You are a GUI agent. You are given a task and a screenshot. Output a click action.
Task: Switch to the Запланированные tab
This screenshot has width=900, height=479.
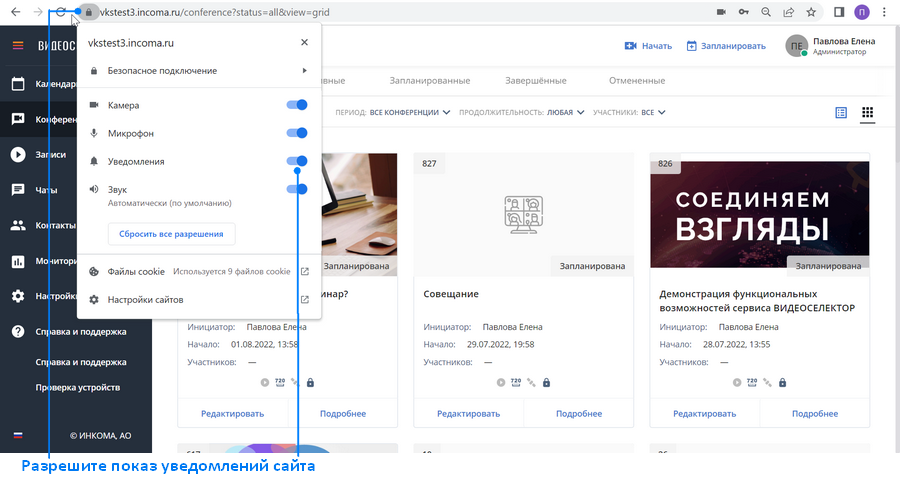point(430,81)
